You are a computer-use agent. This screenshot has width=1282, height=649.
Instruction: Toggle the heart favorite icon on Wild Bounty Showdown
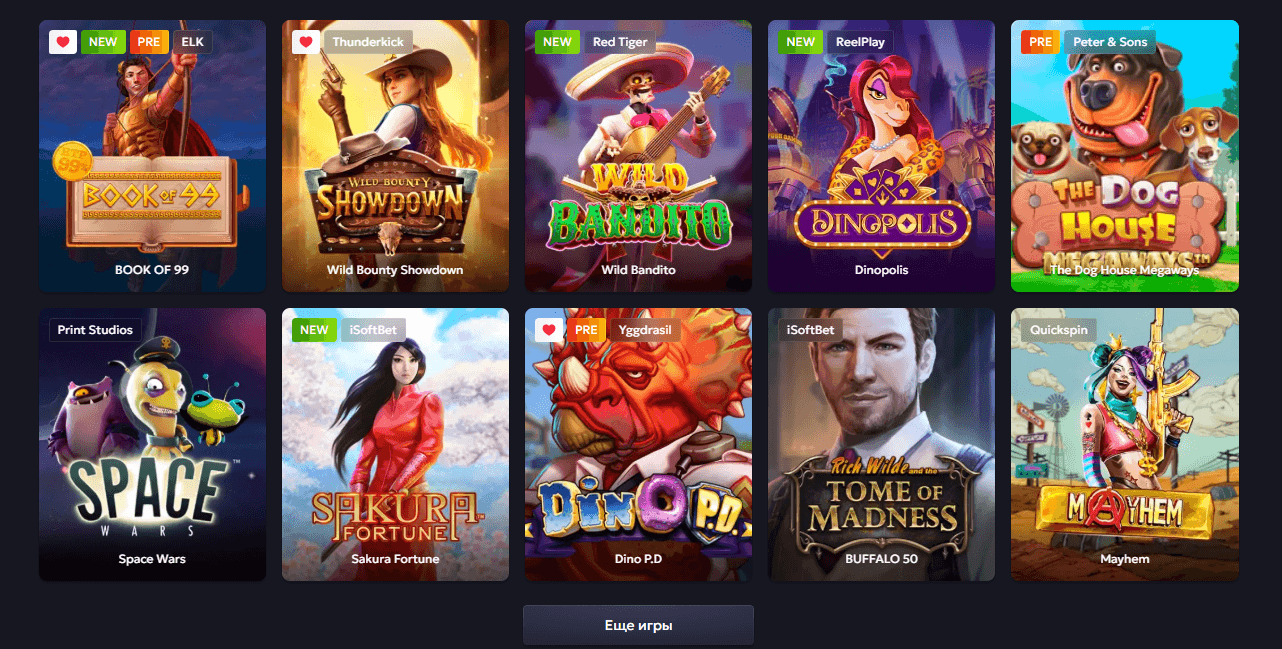coord(306,42)
